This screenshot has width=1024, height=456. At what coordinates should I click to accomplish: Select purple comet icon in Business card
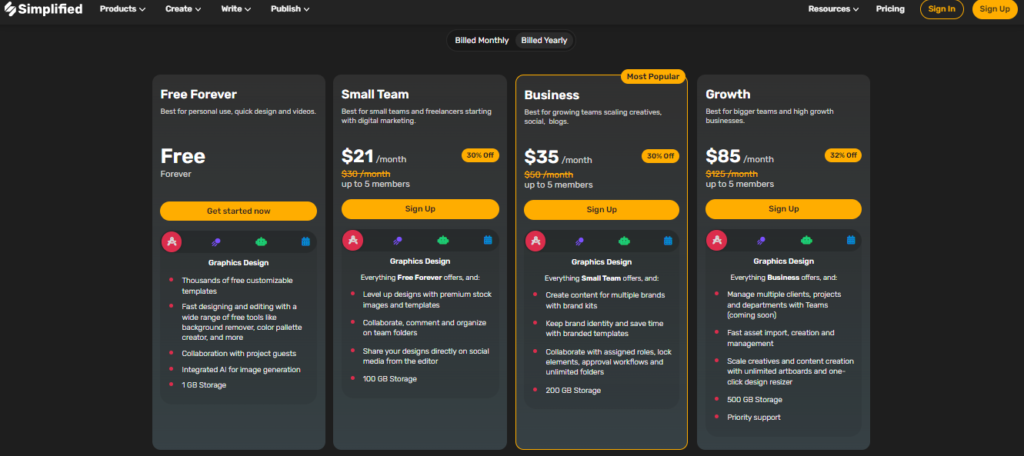(579, 241)
